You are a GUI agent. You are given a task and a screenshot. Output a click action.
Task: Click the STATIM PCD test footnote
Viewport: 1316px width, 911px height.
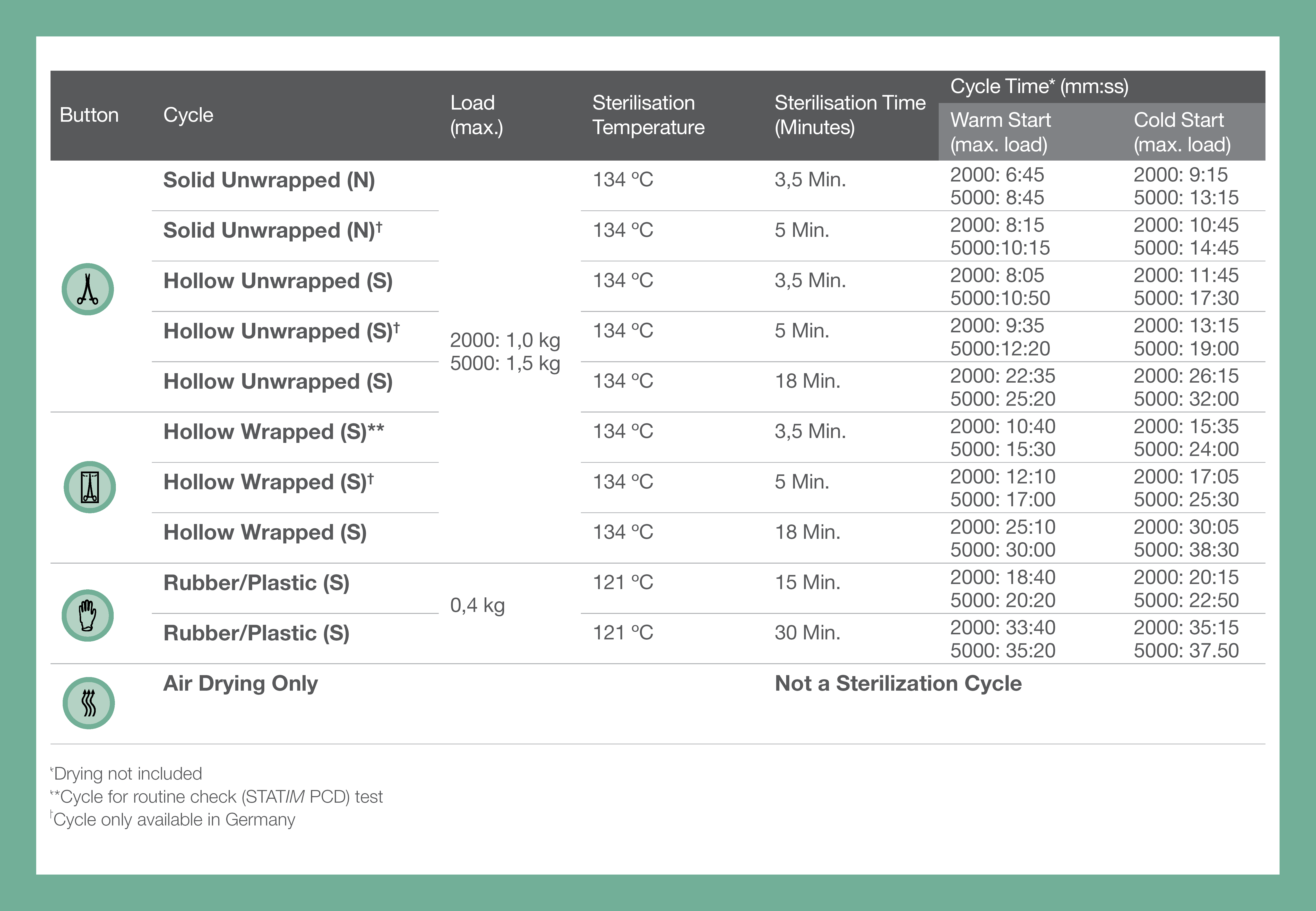(217, 796)
